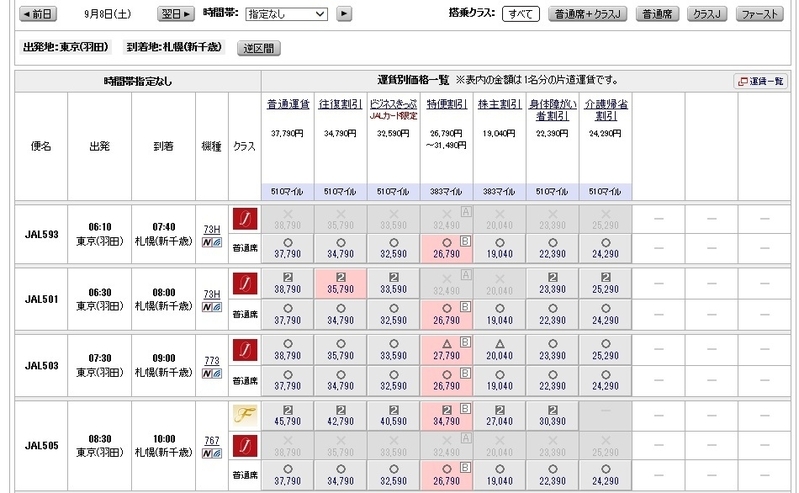Screen dimensions: 799x493
Task: Click the flight name JAL593
Action: [x=41, y=235]
